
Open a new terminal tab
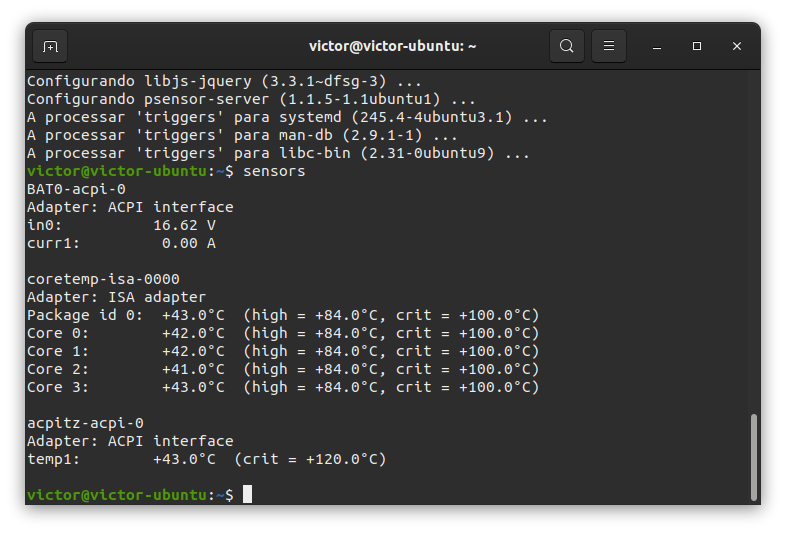tap(50, 47)
